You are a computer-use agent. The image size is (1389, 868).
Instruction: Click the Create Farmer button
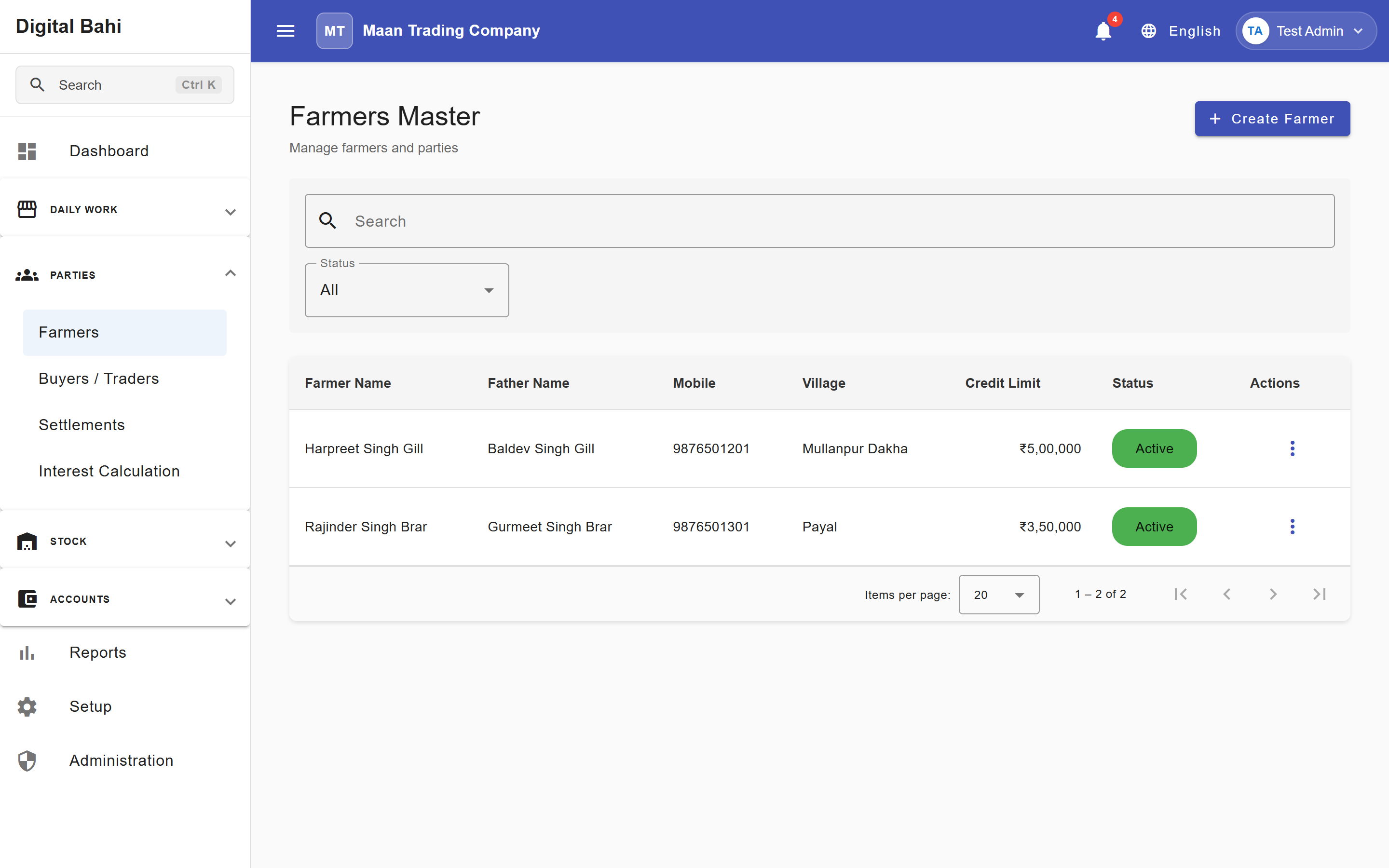(x=1272, y=119)
